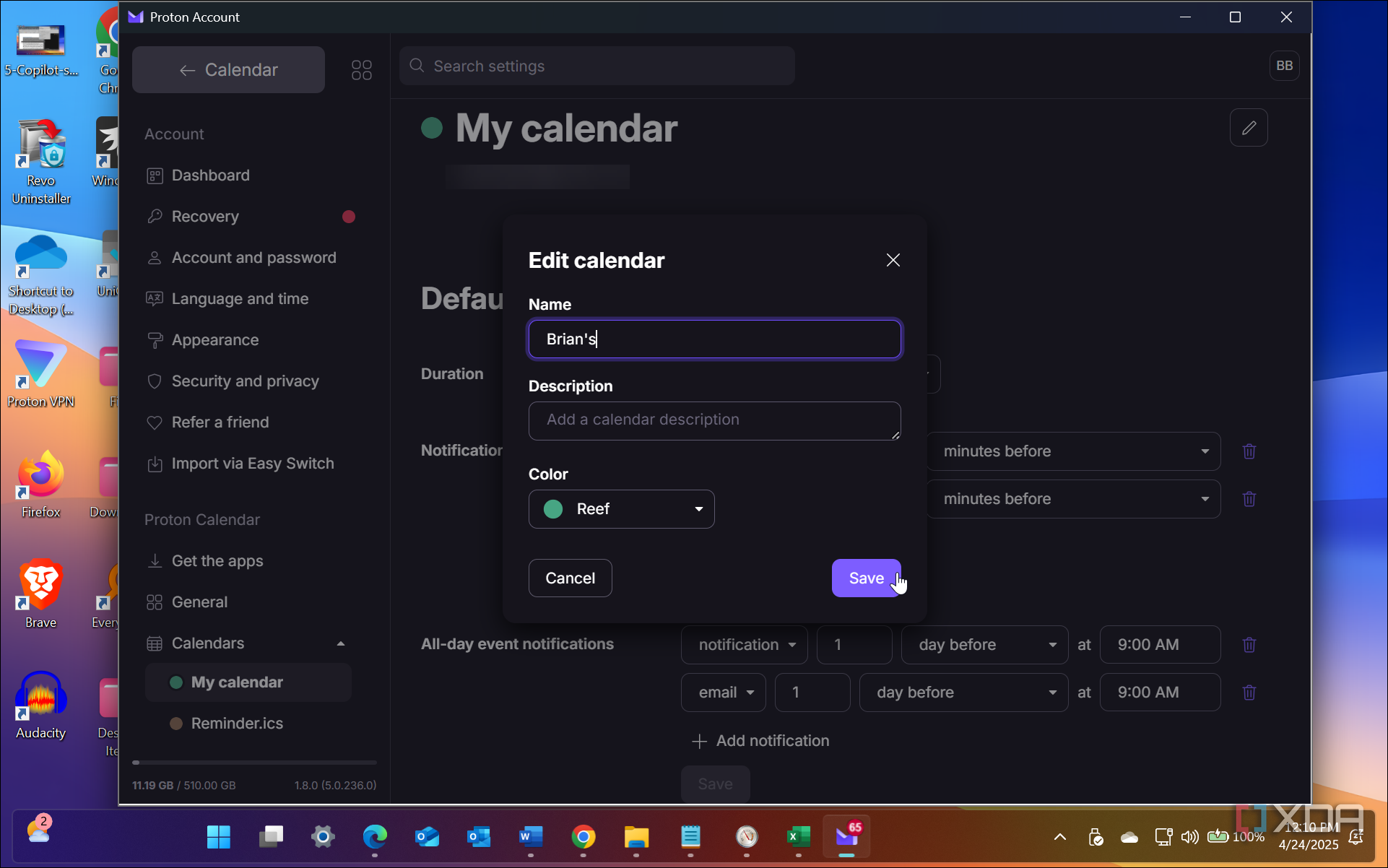Image resolution: width=1388 pixels, height=868 pixels.
Task: Click the Name input field containing Brian's
Action: (x=714, y=339)
